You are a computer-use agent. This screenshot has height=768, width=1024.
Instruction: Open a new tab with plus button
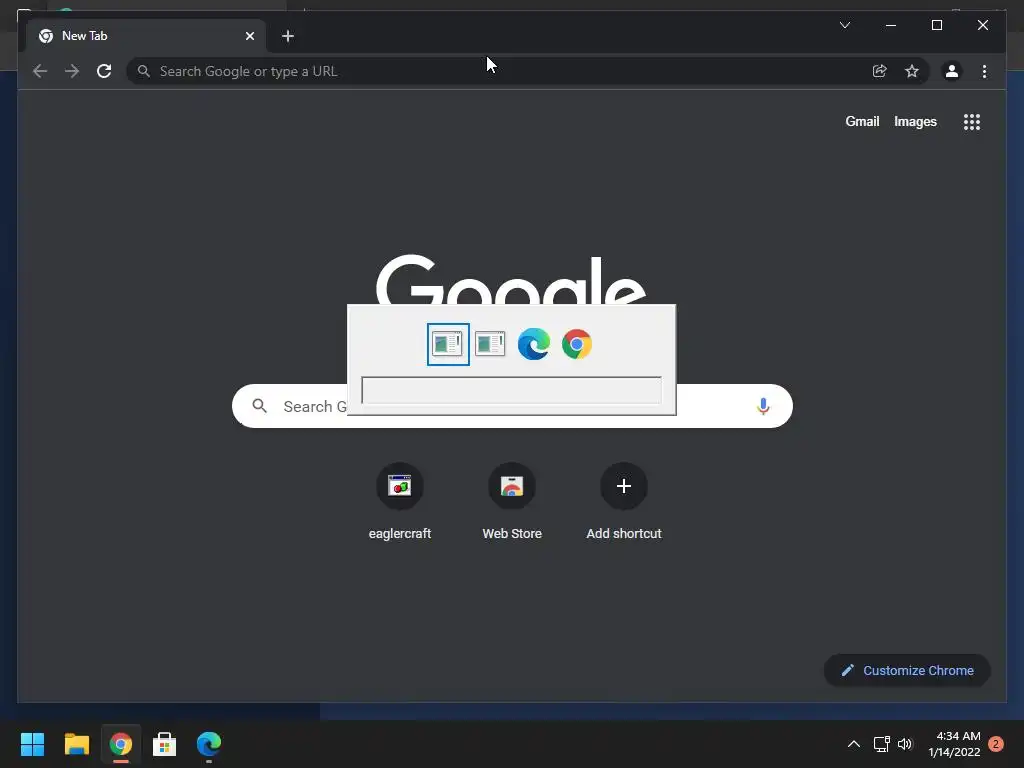coord(288,36)
